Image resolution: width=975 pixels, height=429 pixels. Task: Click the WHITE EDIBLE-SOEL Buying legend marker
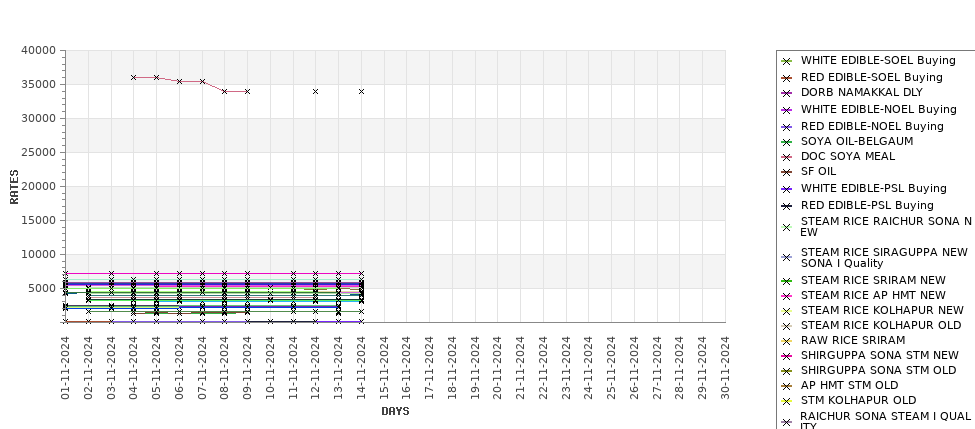786,61
